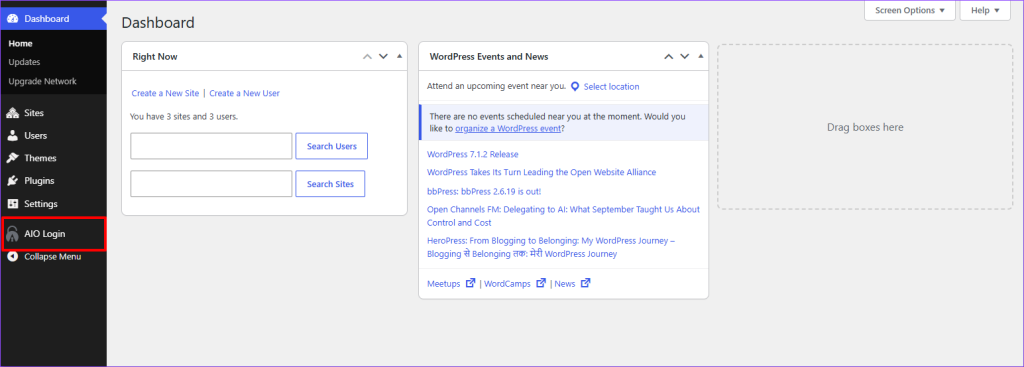Click the Settings sliders icon

12,204
